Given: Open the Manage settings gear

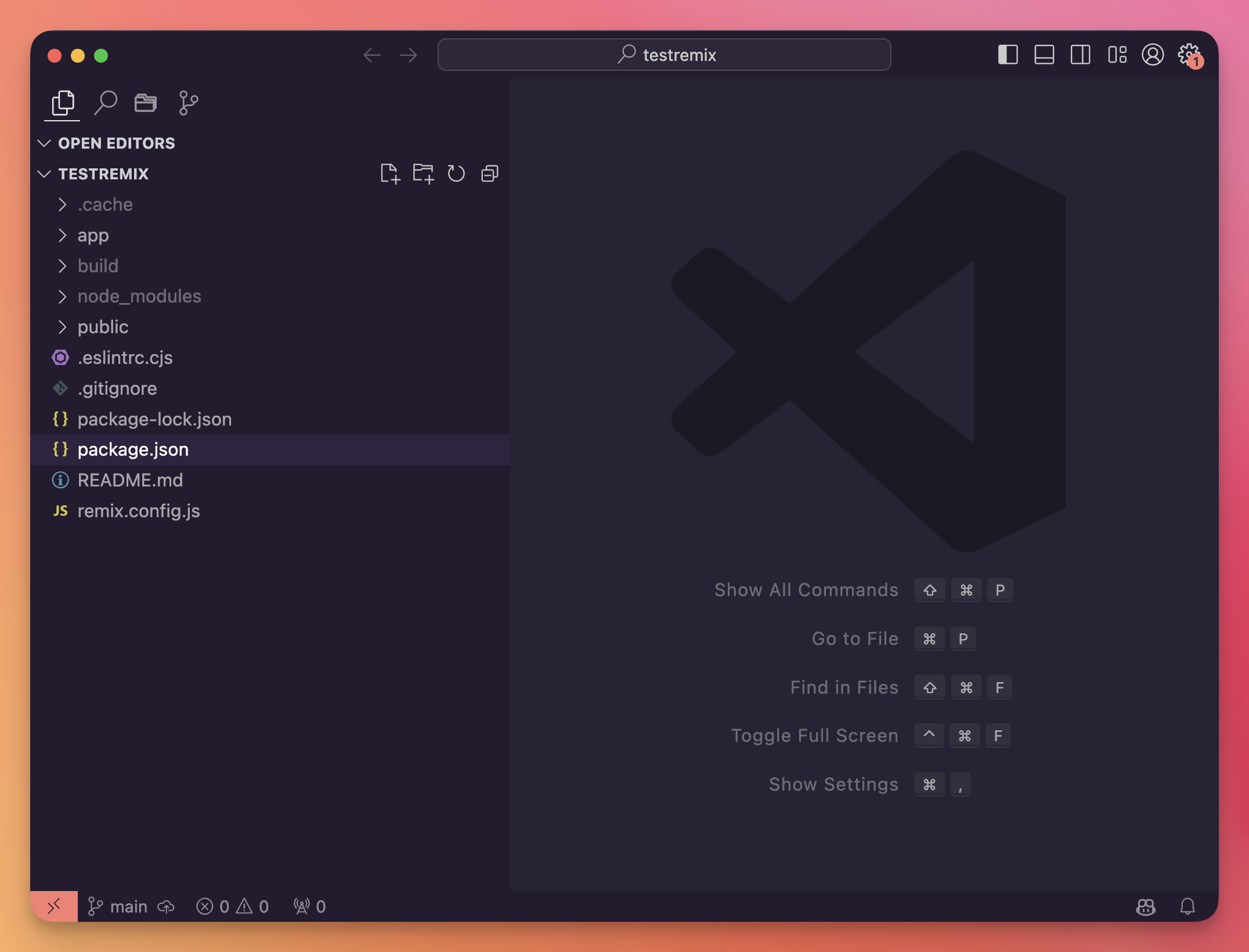Looking at the screenshot, I should (1189, 55).
